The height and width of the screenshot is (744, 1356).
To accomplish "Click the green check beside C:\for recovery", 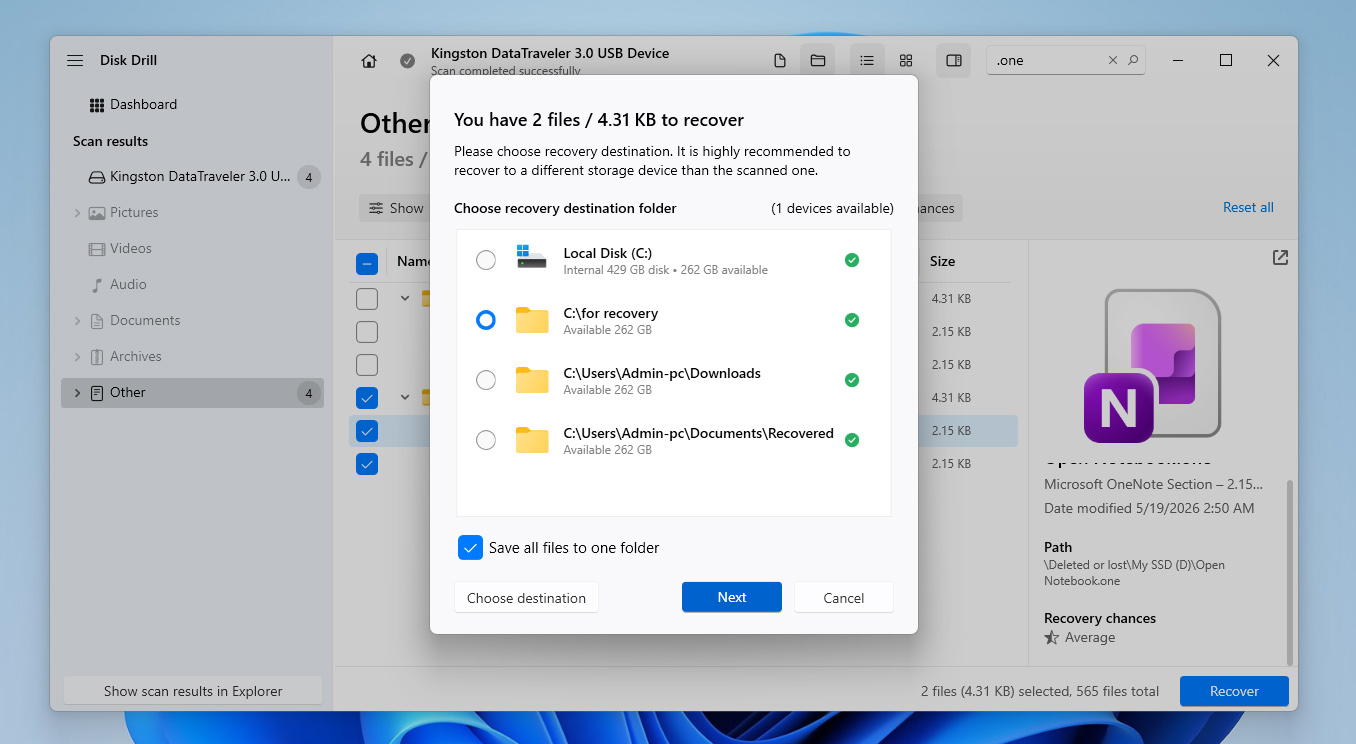I will click(x=852, y=320).
